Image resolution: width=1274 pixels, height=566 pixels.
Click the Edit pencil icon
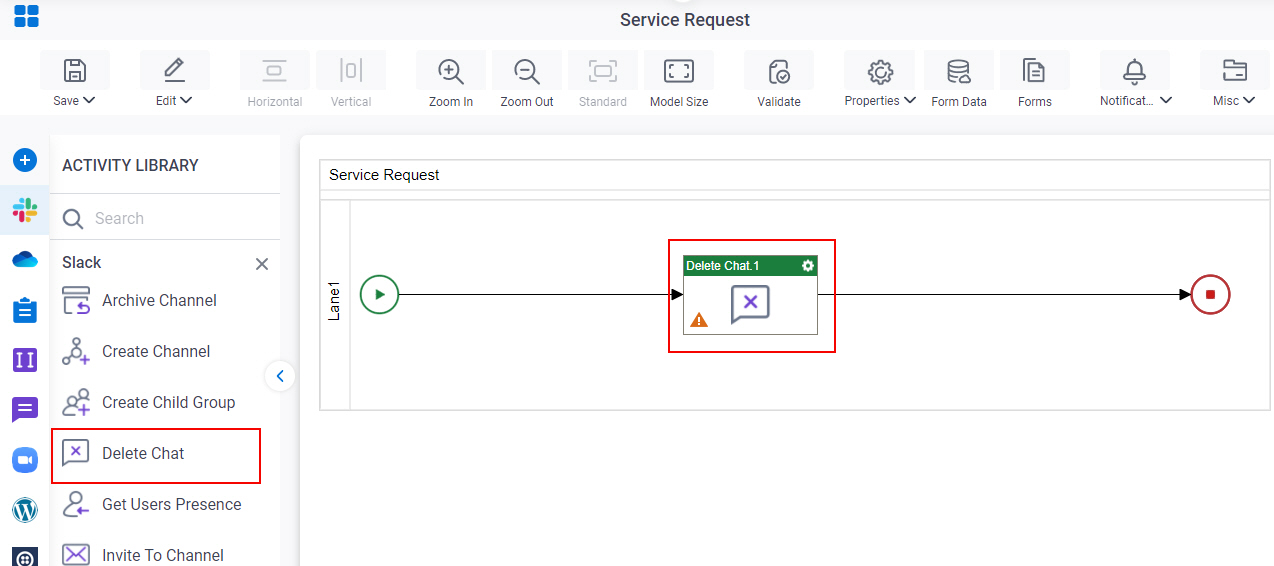tap(175, 70)
